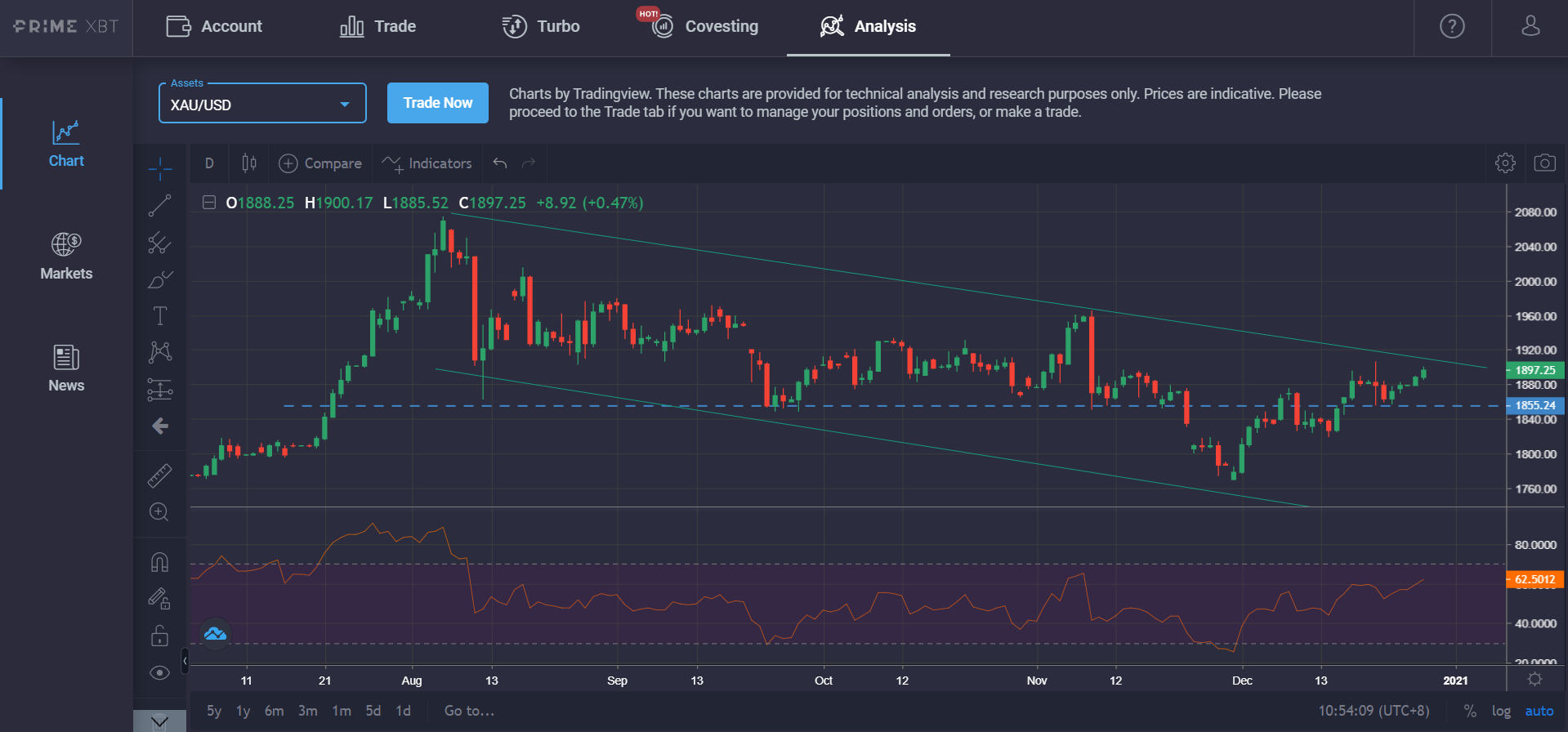Open the pattern drawing tools
The width and height of the screenshot is (1568, 732).
point(160,352)
